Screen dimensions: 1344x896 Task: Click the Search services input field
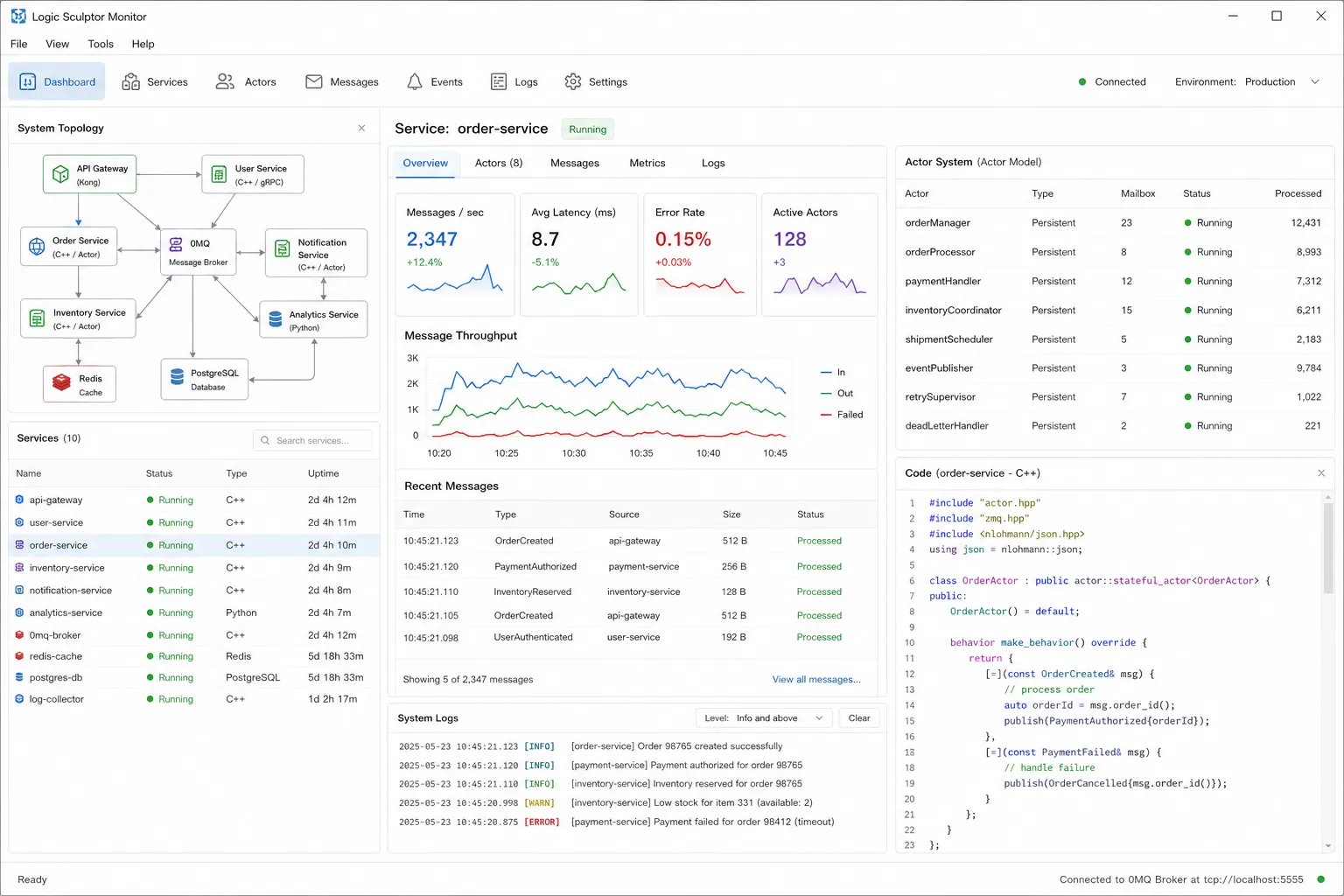tap(312, 440)
